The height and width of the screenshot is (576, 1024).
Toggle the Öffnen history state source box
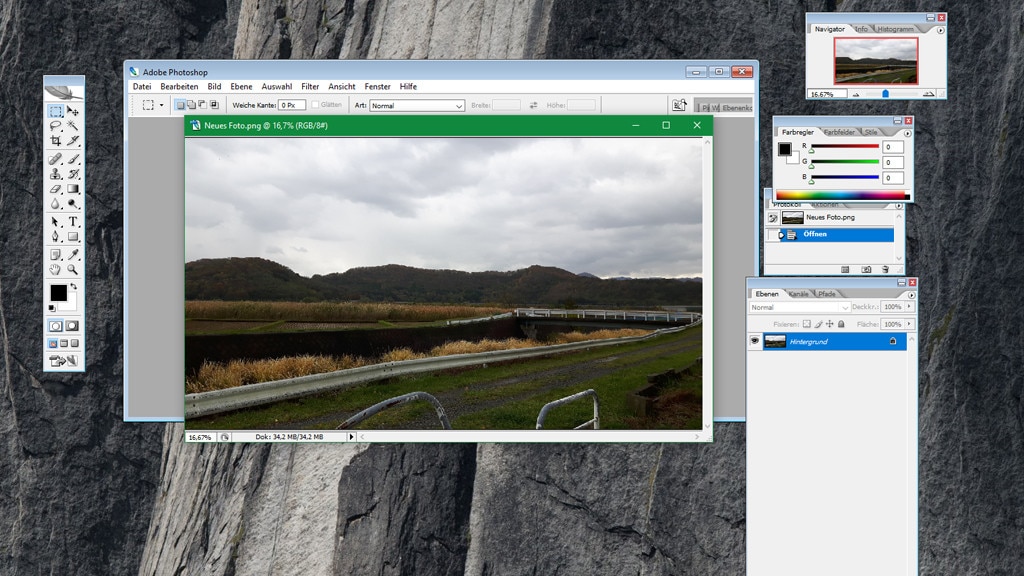[x=771, y=235]
